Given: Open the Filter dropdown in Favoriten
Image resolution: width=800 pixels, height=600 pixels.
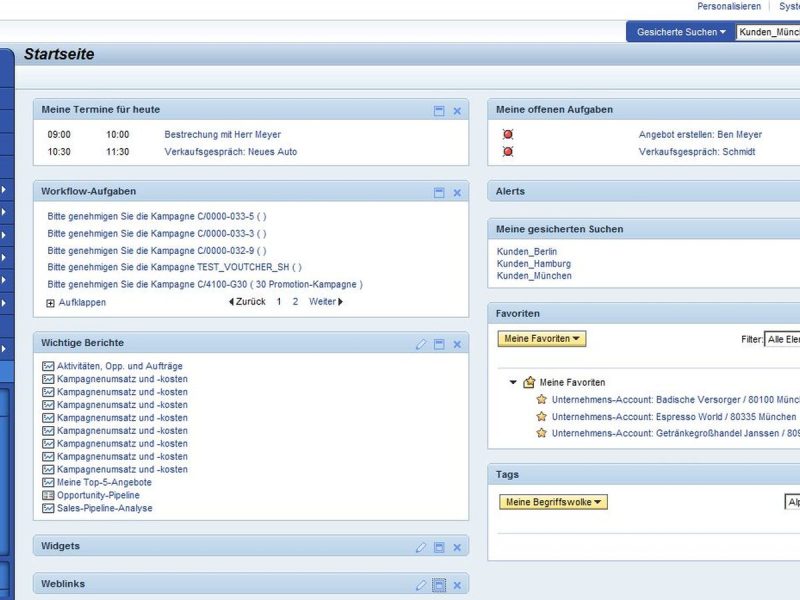Looking at the screenshot, I should point(782,339).
